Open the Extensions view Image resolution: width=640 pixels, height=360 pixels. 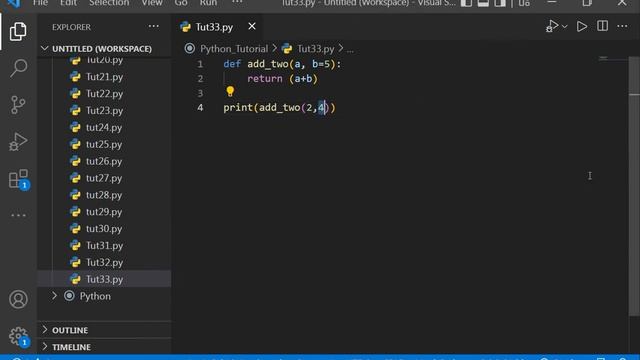(18, 179)
